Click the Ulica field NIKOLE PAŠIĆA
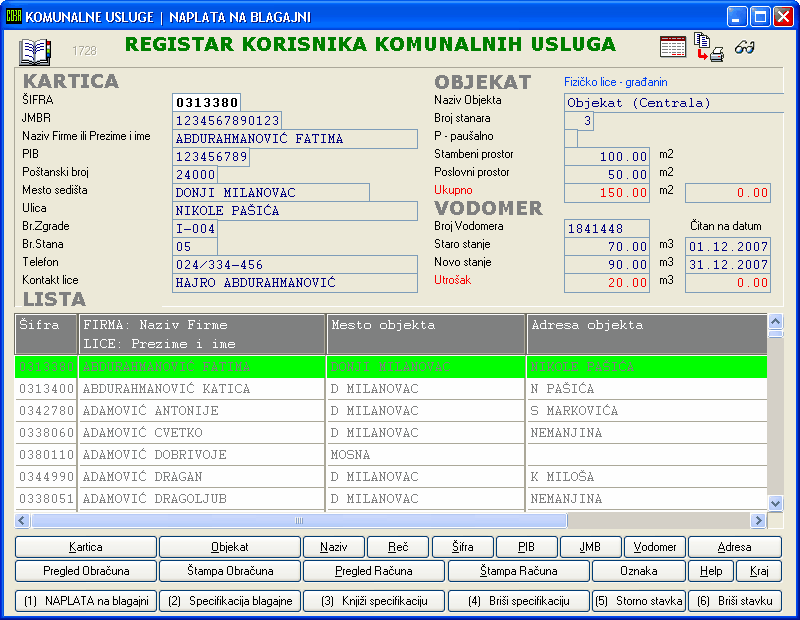The width and height of the screenshot is (800, 620). tap(295, 211)
